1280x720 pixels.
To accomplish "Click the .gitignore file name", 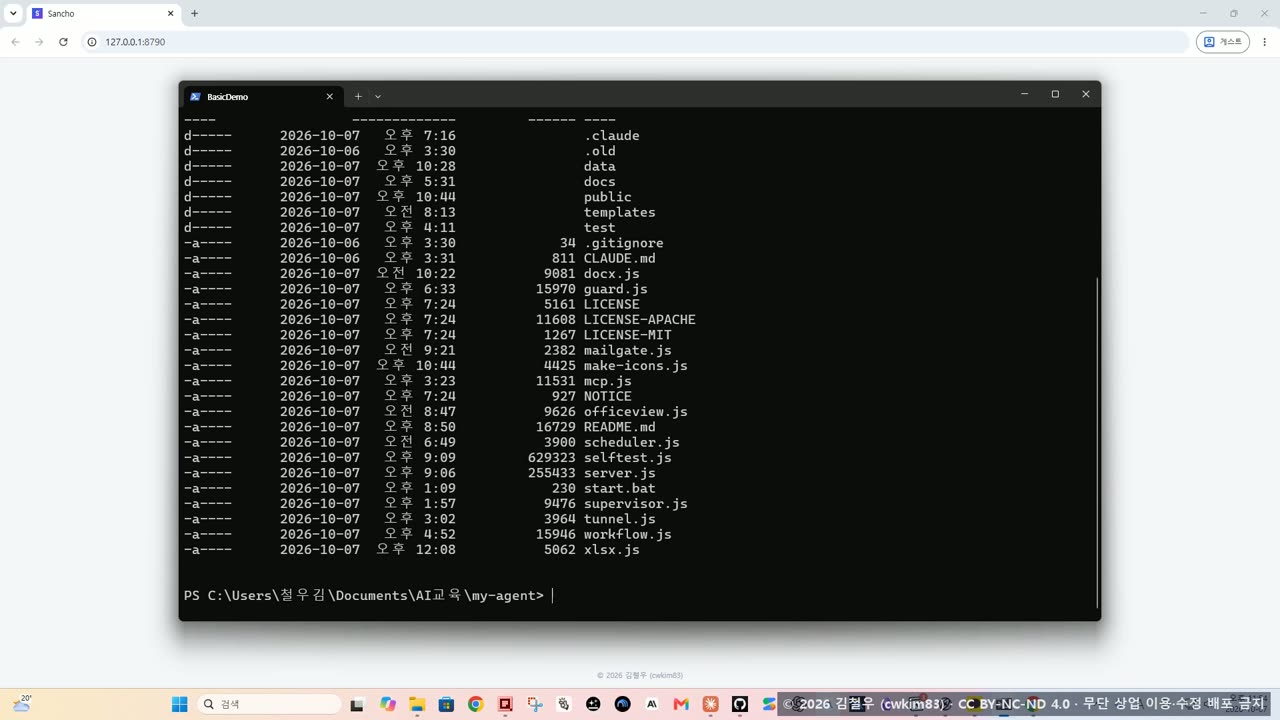I will (624, 243).
